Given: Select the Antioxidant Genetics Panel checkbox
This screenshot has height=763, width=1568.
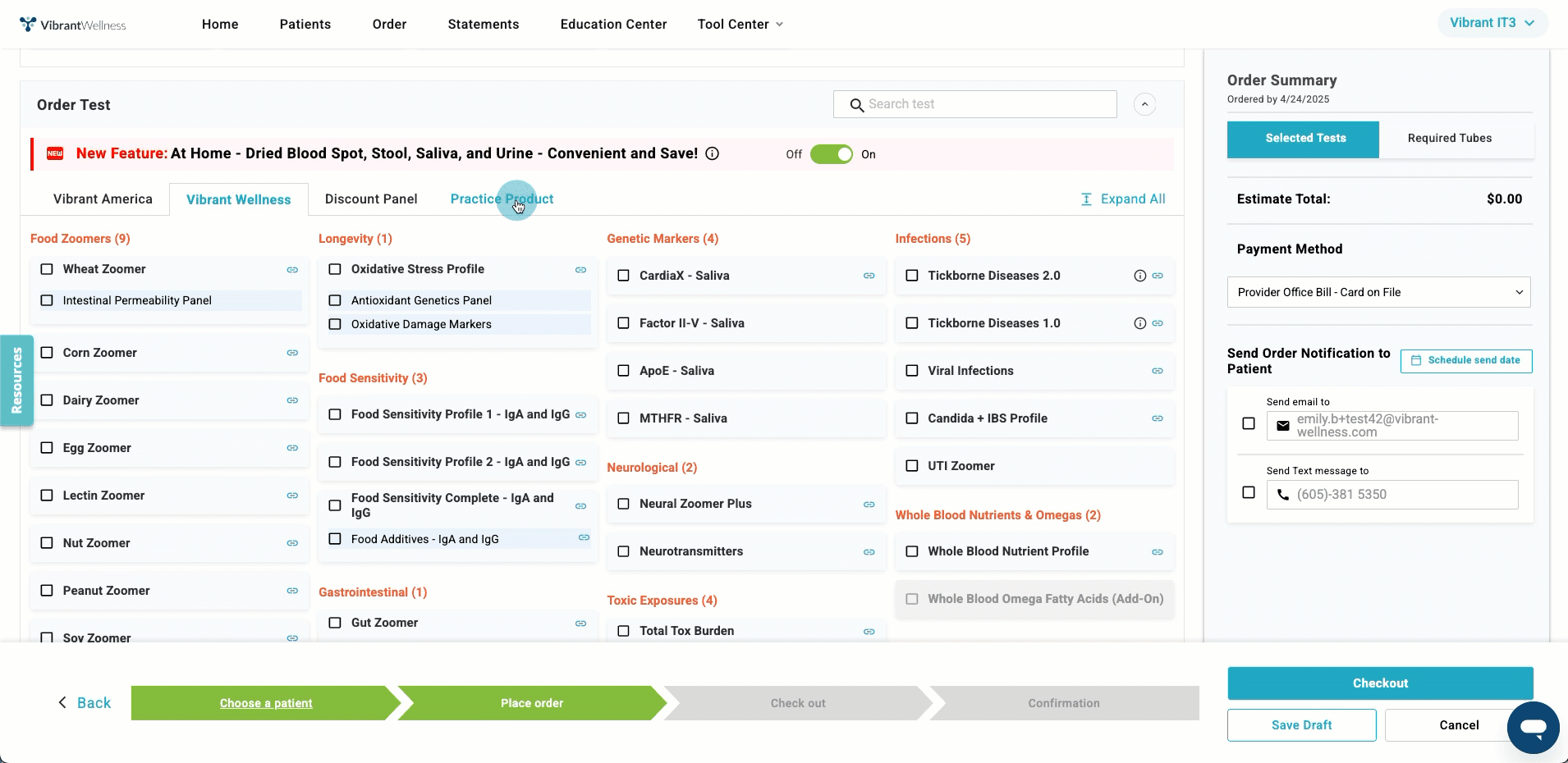Looking at the screenshot, I should point(335,300).
